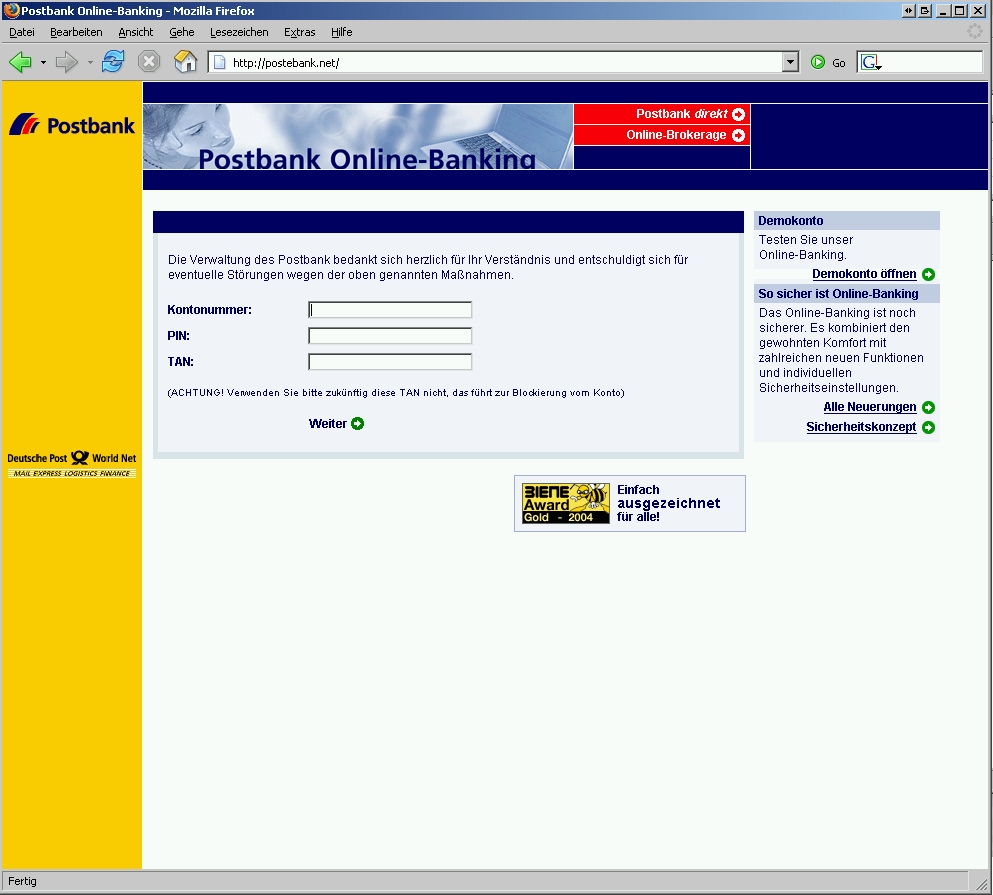This screenshot has width=993, height=895.
Task: Open the Sicherheitskonzept link
Action: [x=861, y=427]
